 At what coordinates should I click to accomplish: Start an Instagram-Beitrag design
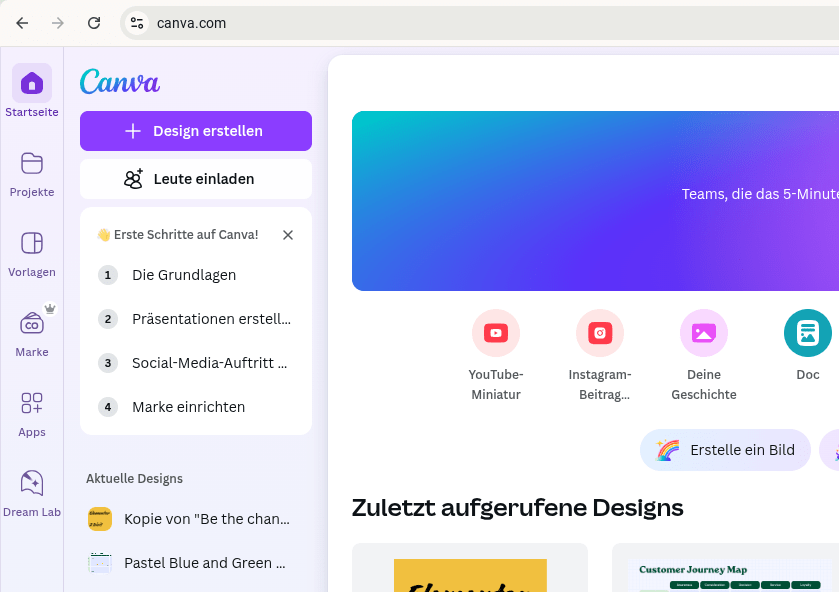[600, 333]
